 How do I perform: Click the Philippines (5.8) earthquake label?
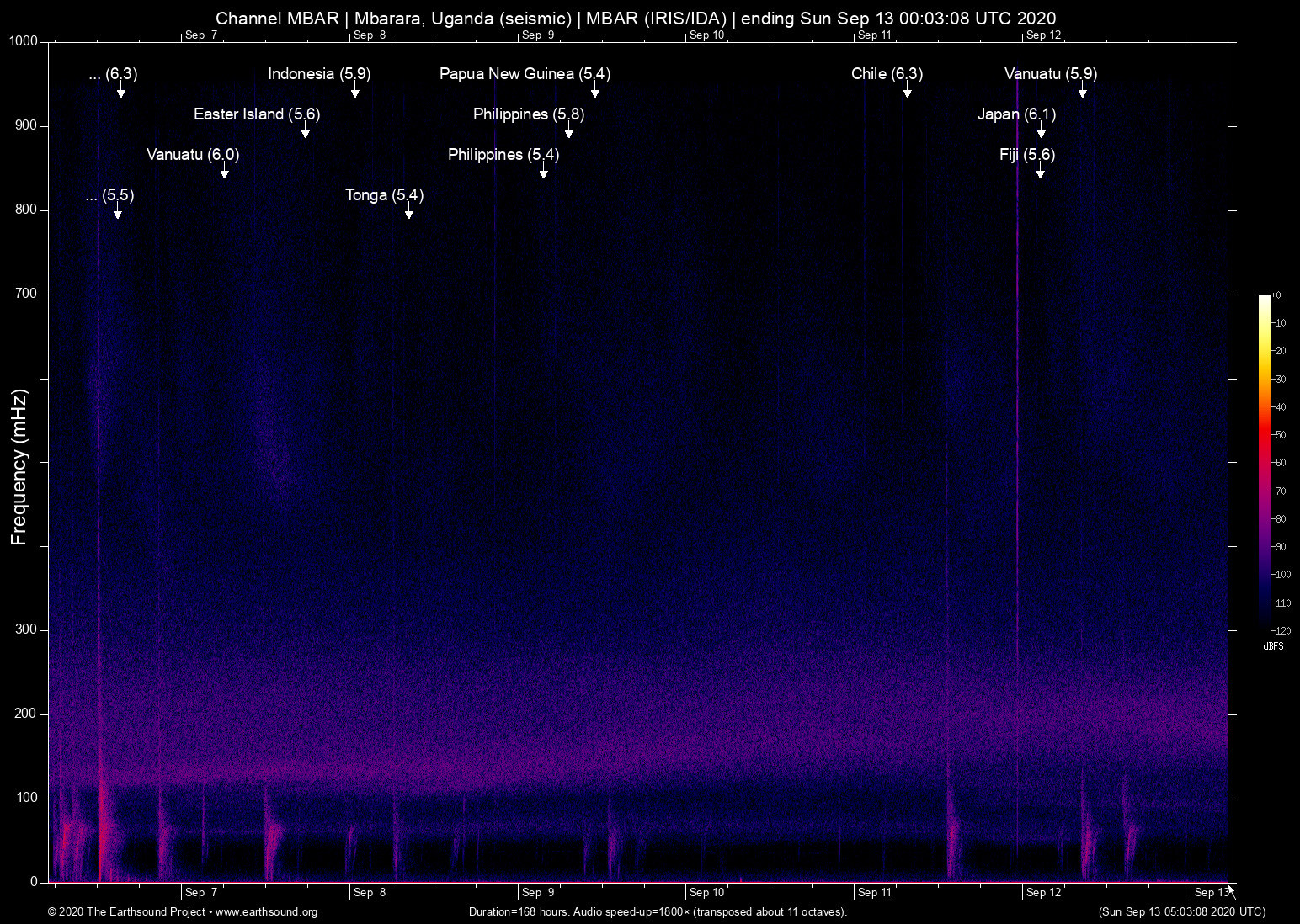528,114
